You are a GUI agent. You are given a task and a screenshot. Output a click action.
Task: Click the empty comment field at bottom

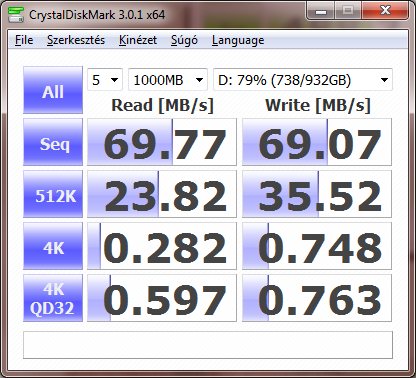coord(208,345)
